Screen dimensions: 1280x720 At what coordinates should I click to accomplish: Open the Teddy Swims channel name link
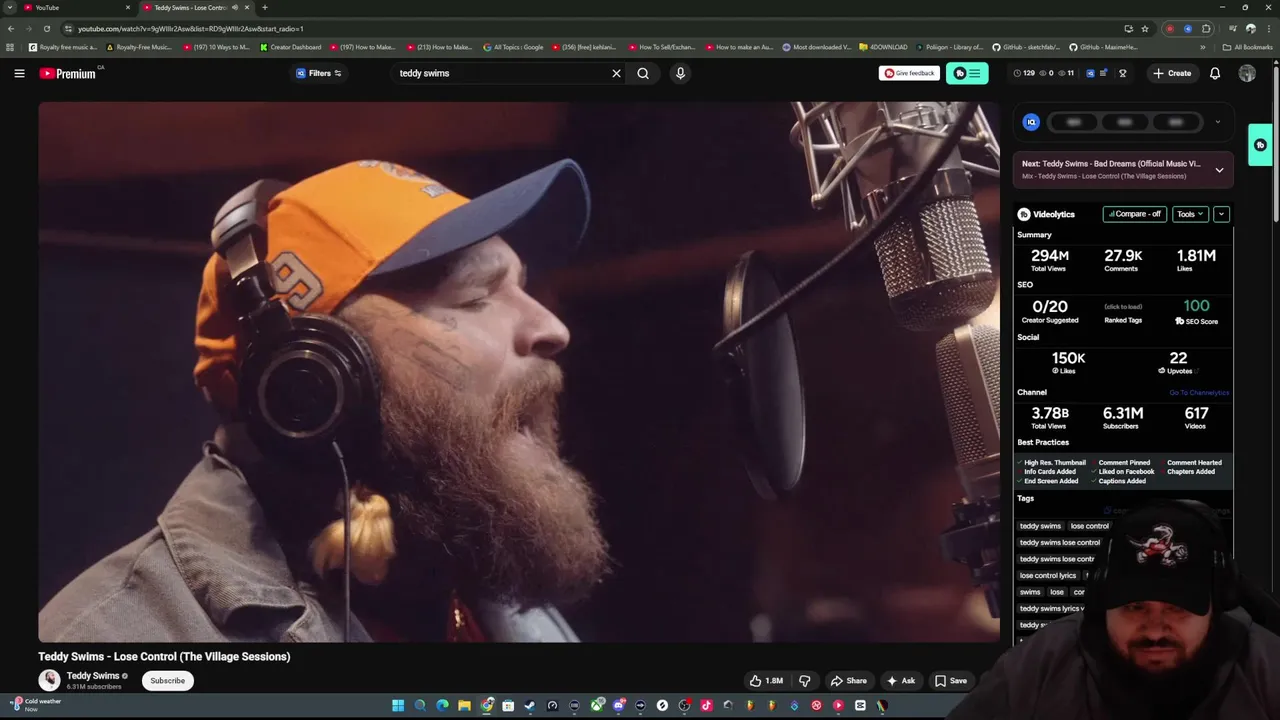point(93,676)
